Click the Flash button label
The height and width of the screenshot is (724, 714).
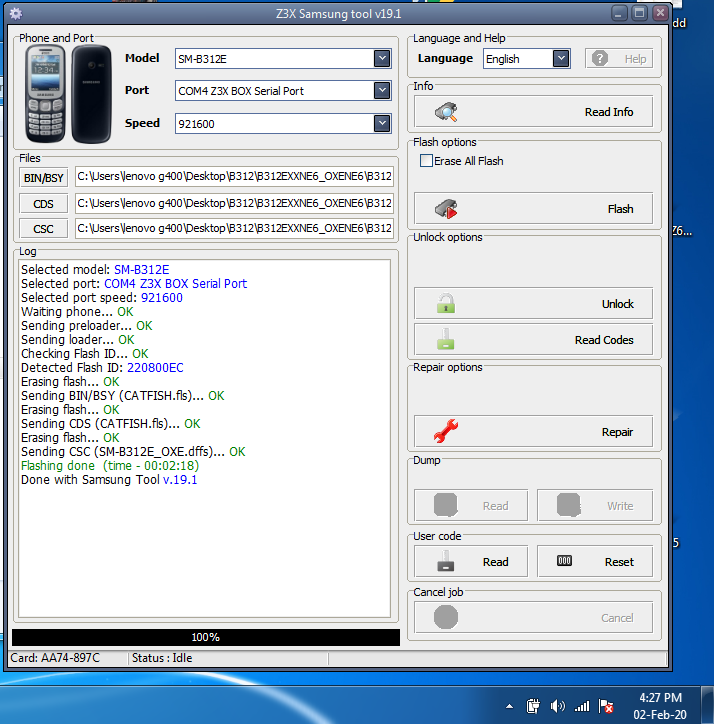point(620,209)
